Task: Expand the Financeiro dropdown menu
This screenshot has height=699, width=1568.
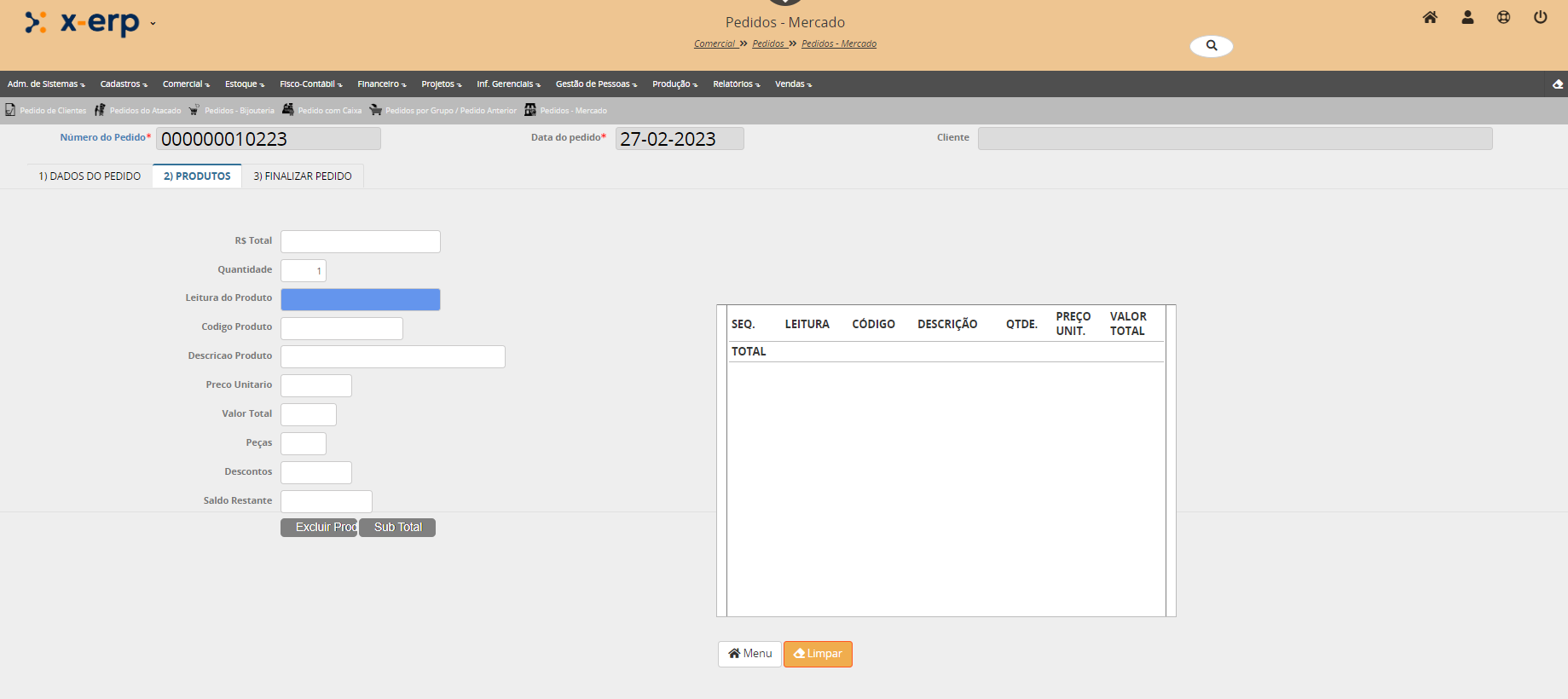Action: pyautogui.click(x=381, y=84)
